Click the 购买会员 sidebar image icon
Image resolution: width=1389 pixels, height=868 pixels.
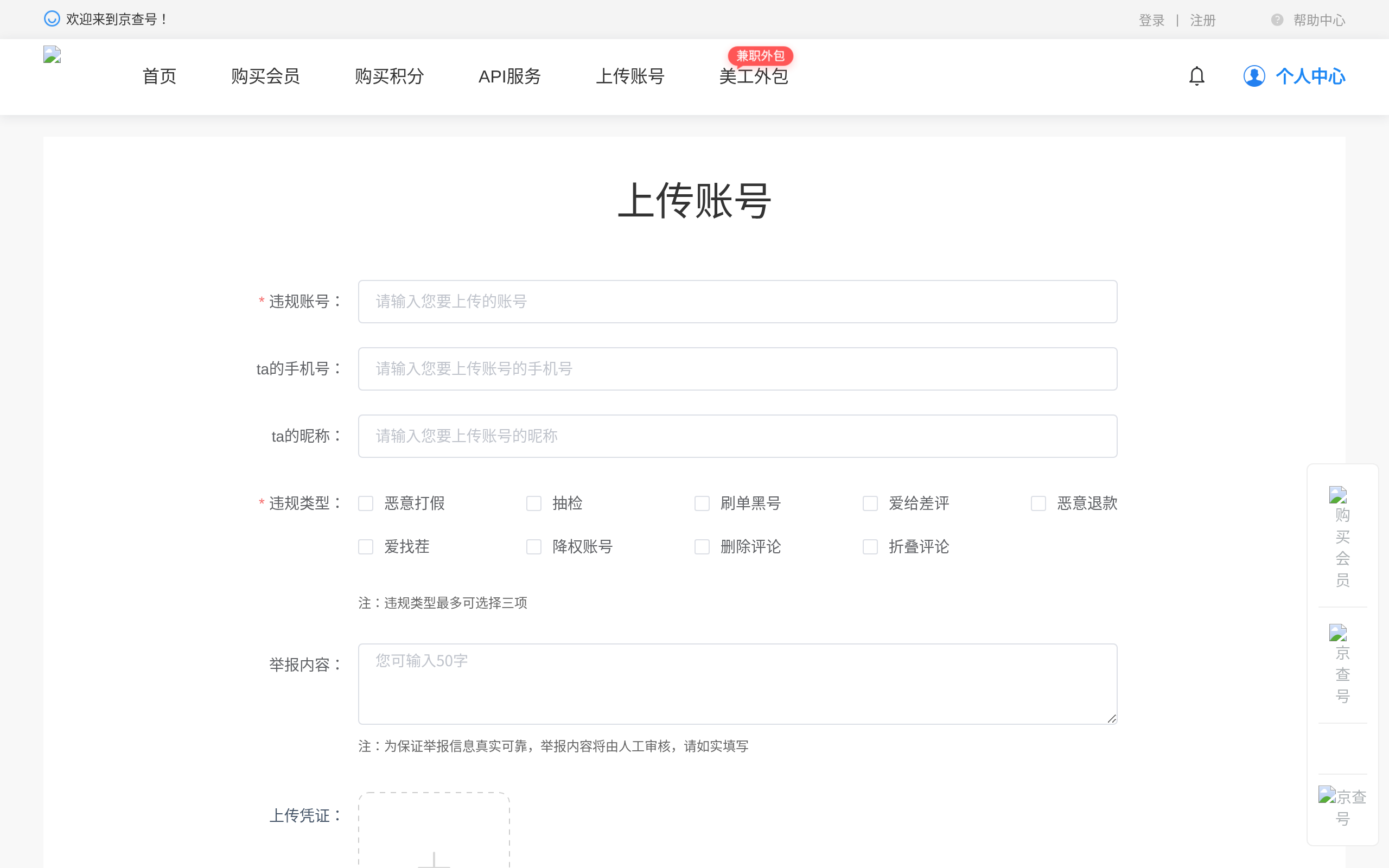coord(1338,495)
